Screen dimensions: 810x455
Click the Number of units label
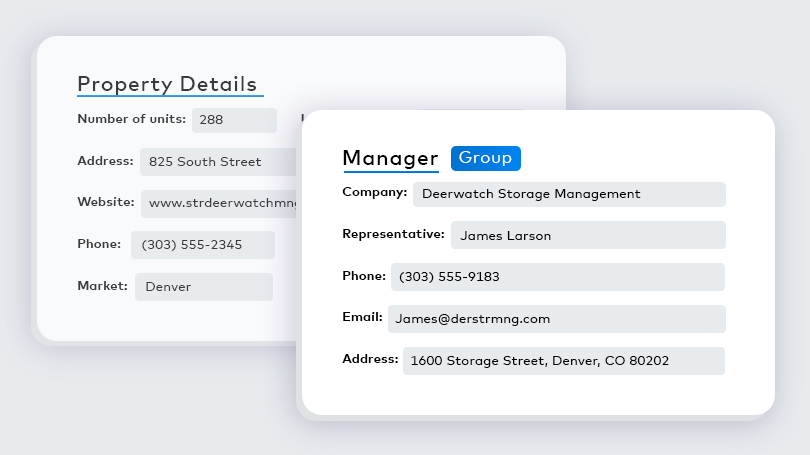coord(132,119)
